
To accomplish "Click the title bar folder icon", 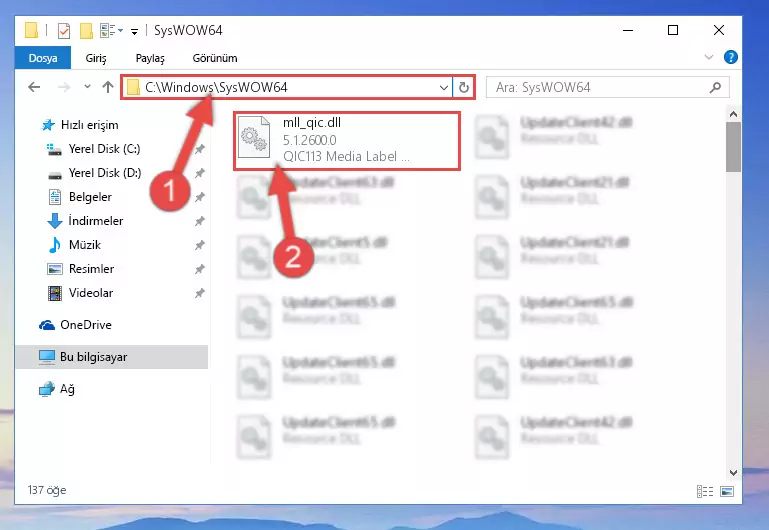I will (31, 30).
